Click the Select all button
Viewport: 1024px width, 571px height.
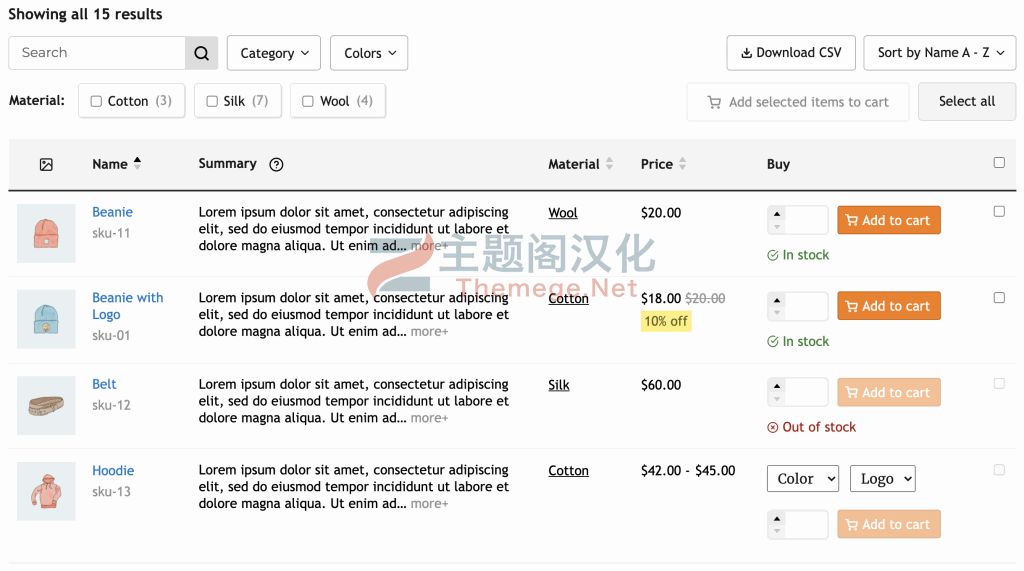pyautogui.click(x=967, y=101)
